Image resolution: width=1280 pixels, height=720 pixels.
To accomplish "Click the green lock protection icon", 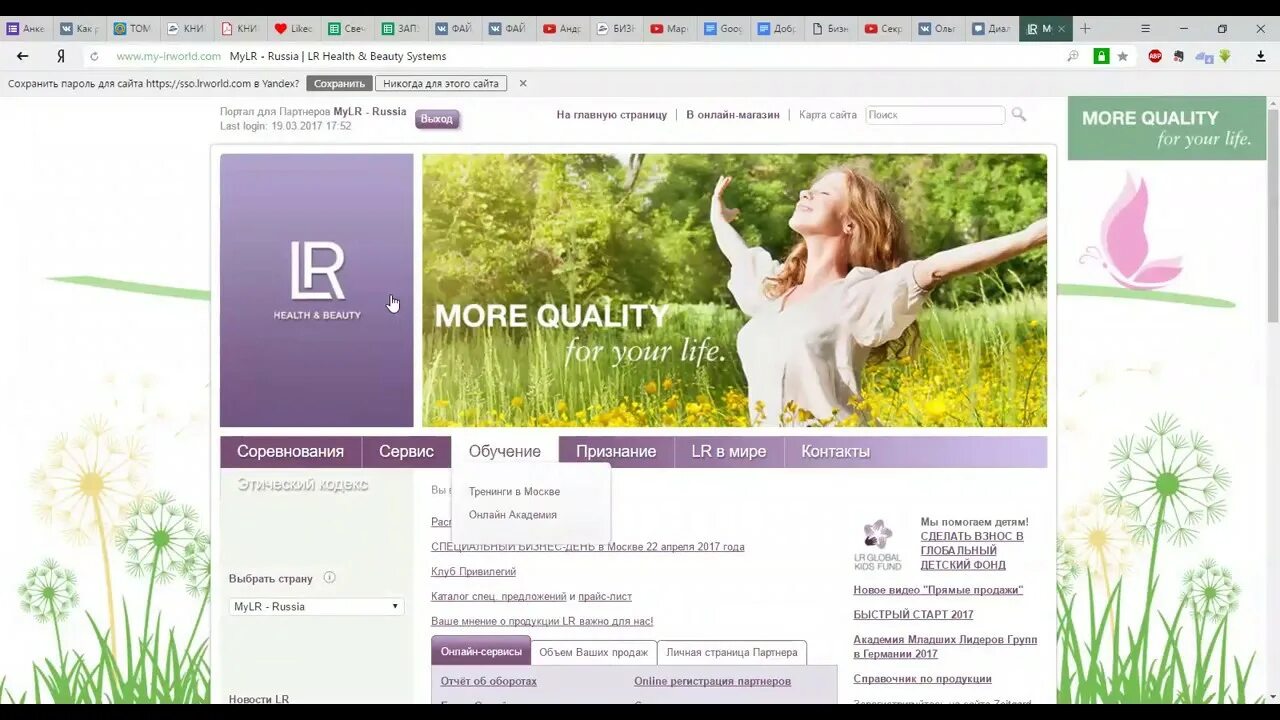I will (x=1101, y=56).
